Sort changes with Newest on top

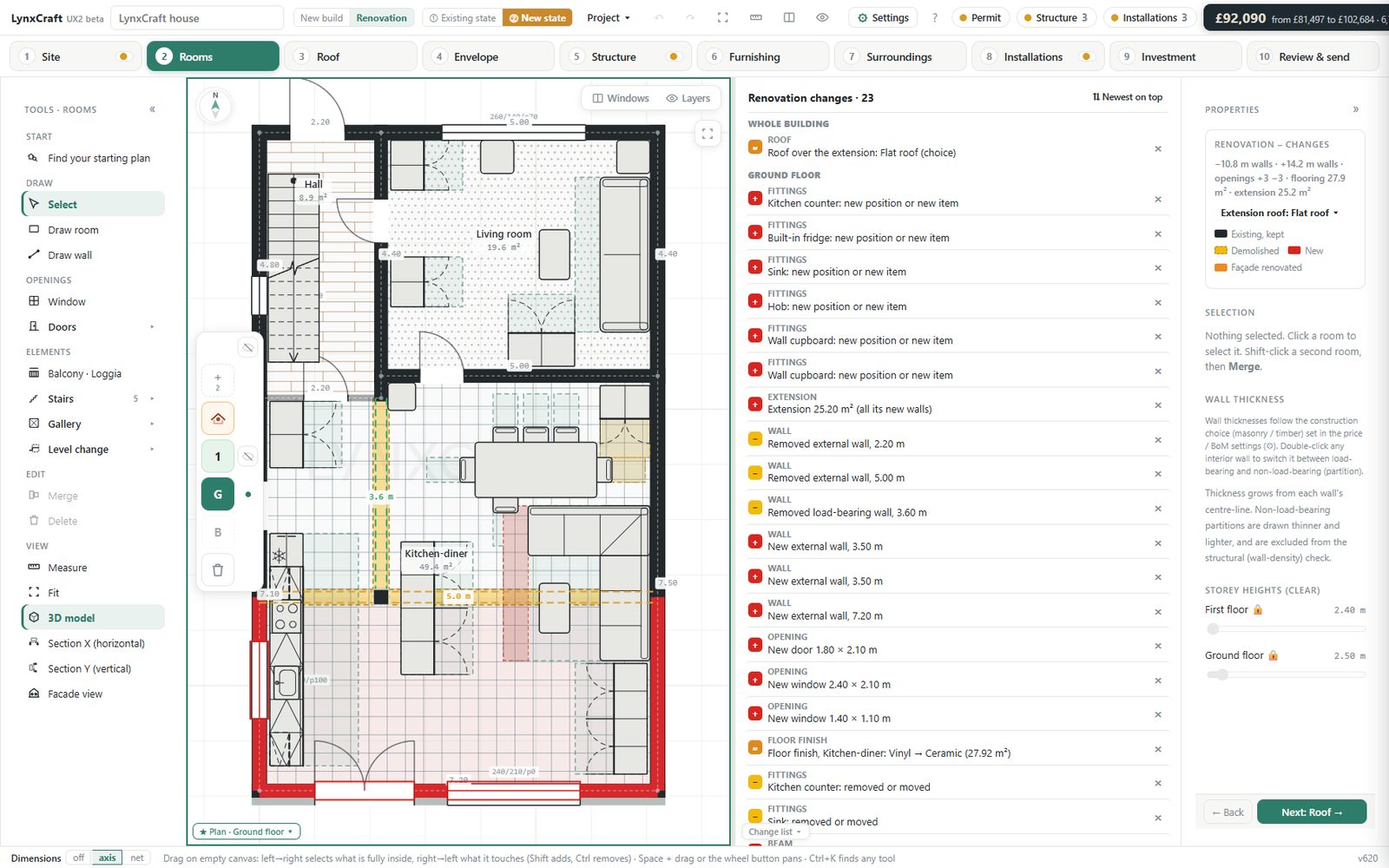pyautogui.click(x=1128, y=97)
